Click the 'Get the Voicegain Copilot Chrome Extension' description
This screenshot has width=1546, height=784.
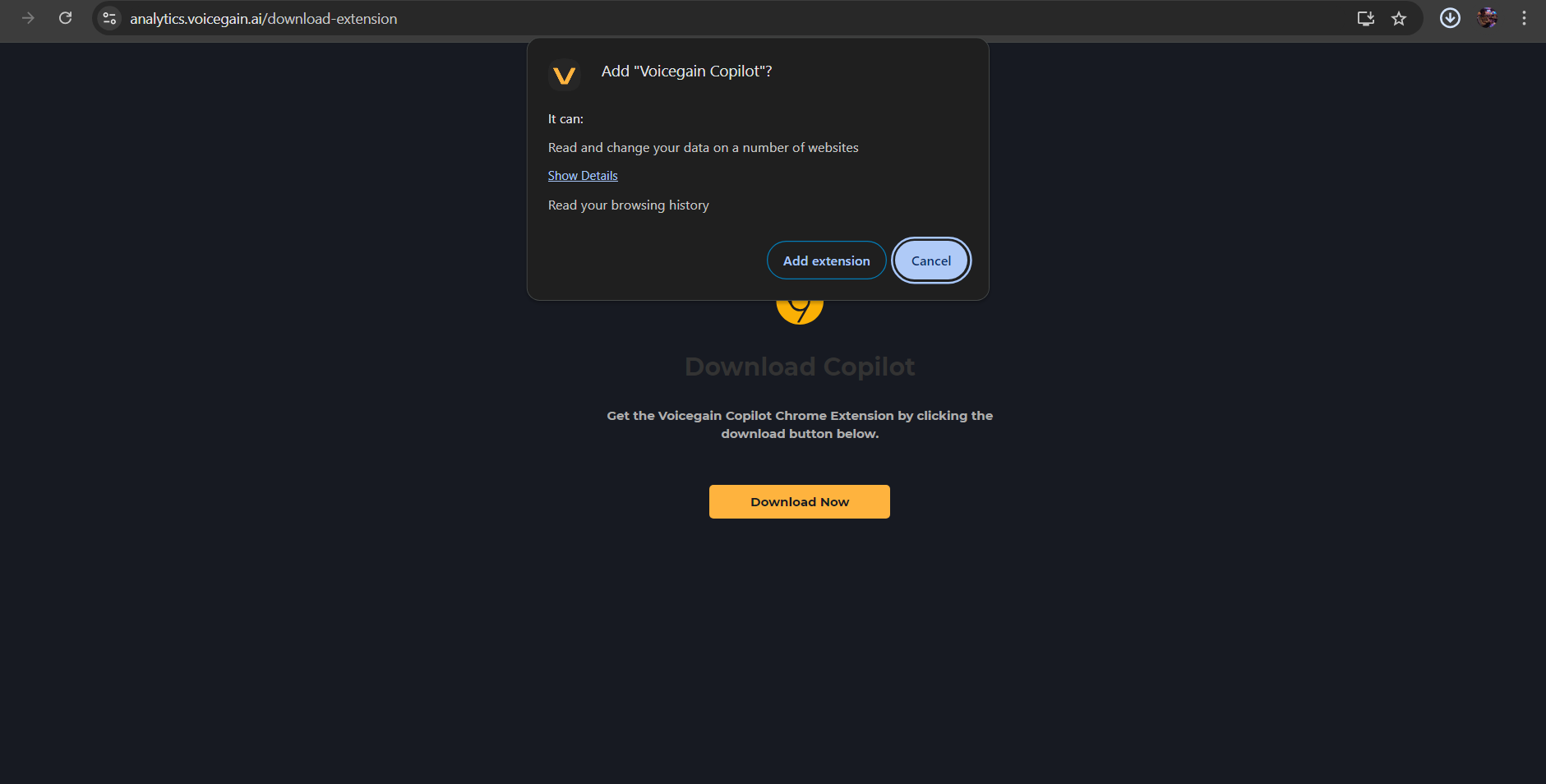[x=800, y=425]
